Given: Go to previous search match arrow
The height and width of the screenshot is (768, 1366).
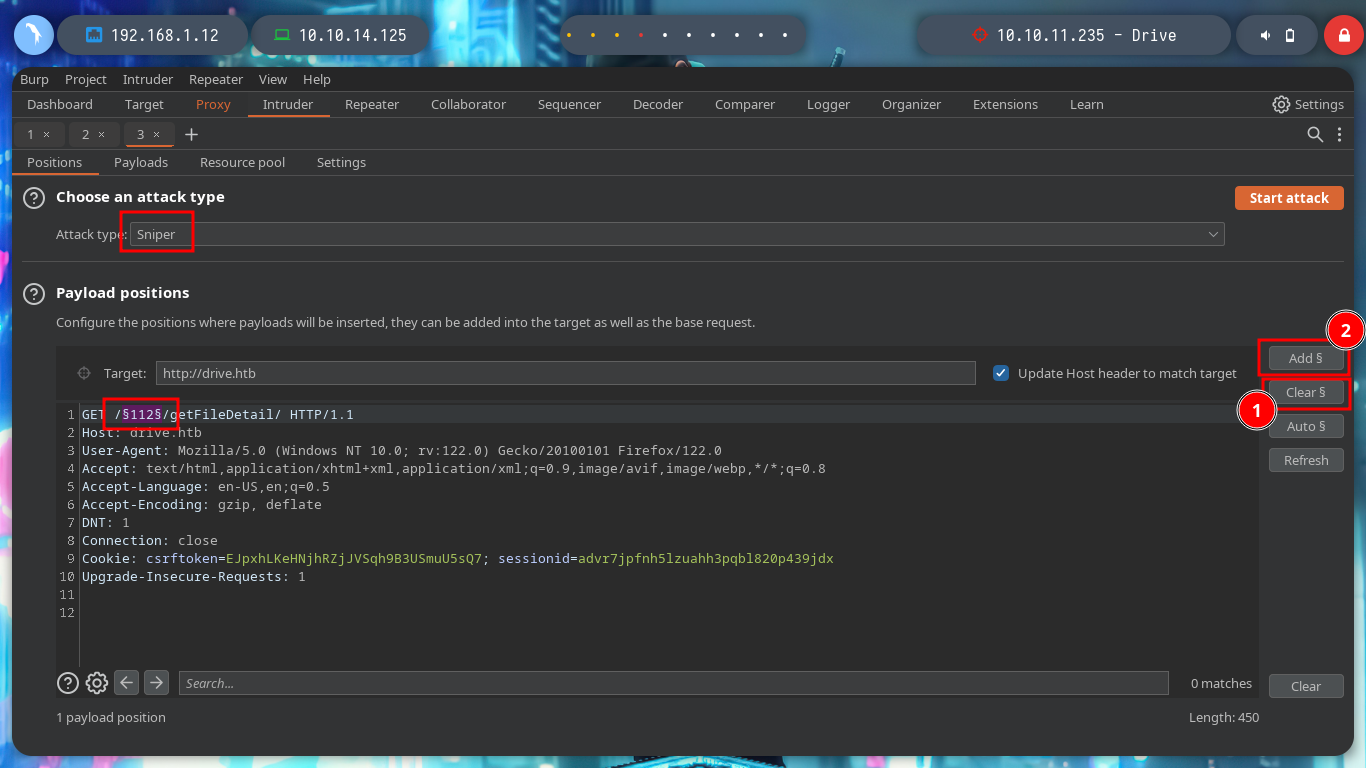Looking at the screenshot, I should click(x=126, y=683).
